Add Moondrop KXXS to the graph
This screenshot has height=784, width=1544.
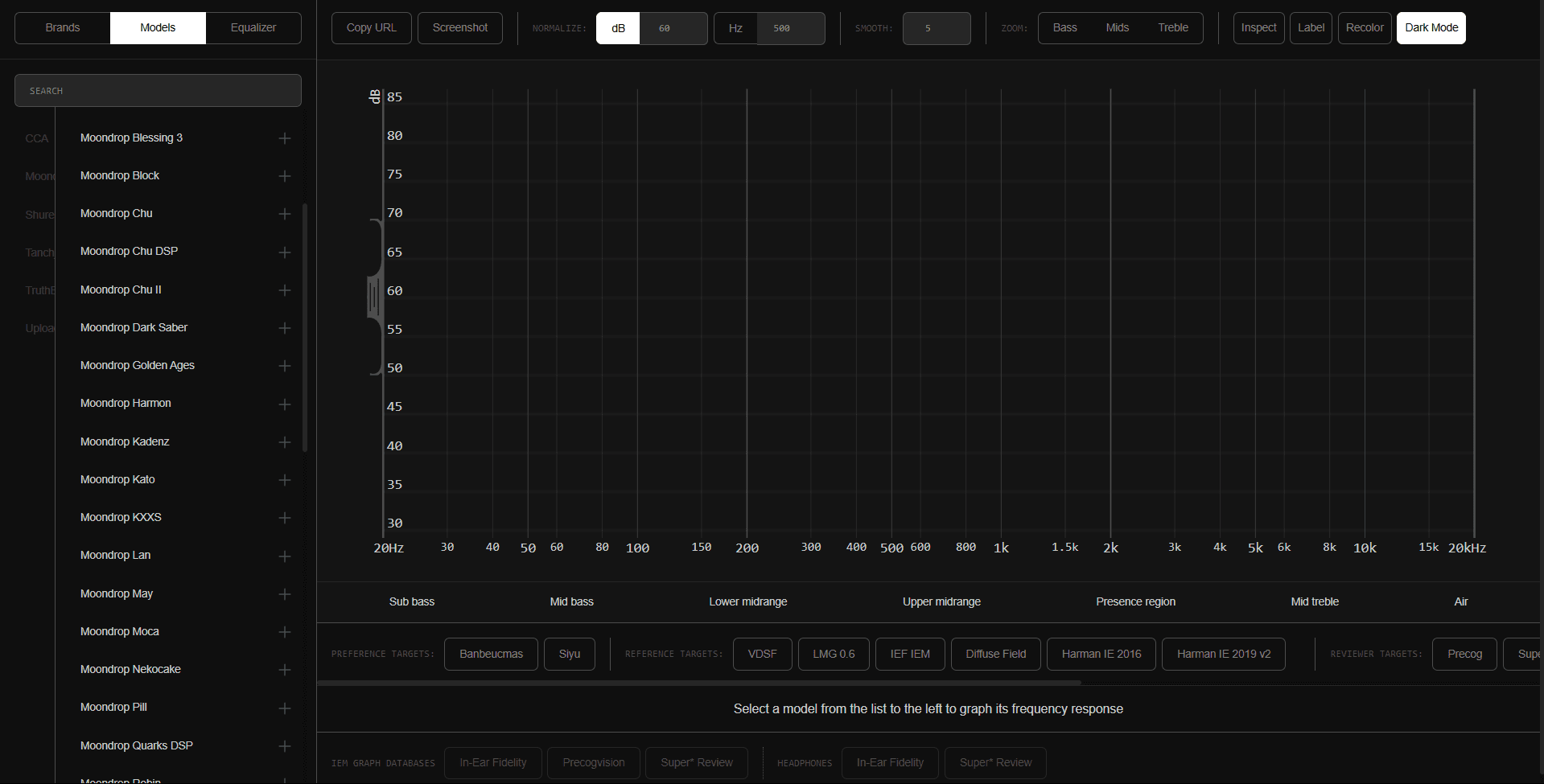(285, 518)
